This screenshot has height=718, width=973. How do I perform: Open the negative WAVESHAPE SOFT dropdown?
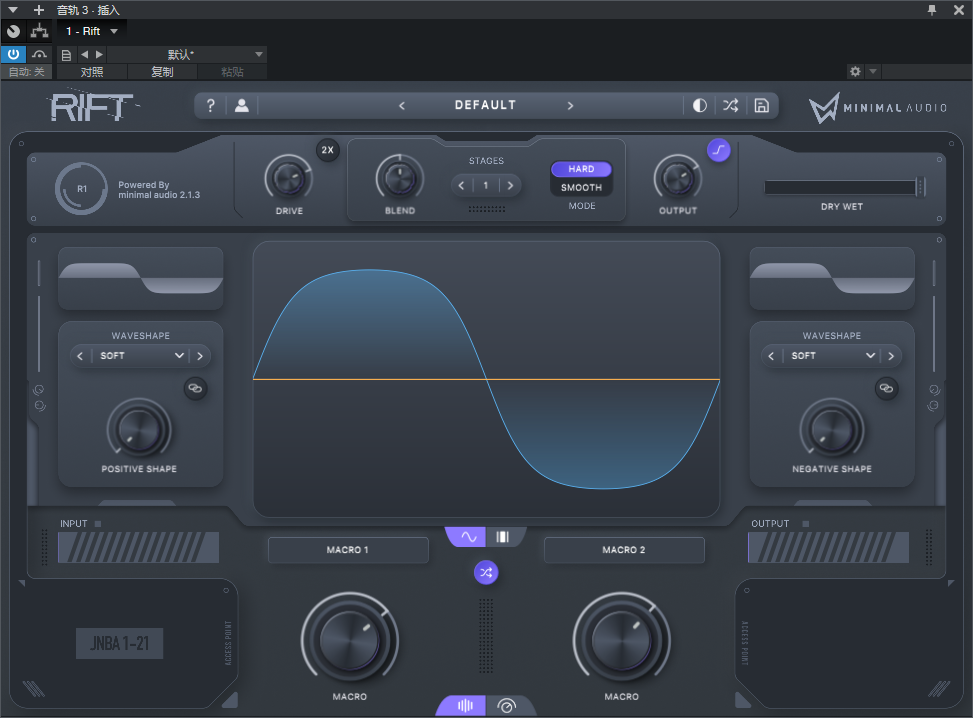[833, 356]
